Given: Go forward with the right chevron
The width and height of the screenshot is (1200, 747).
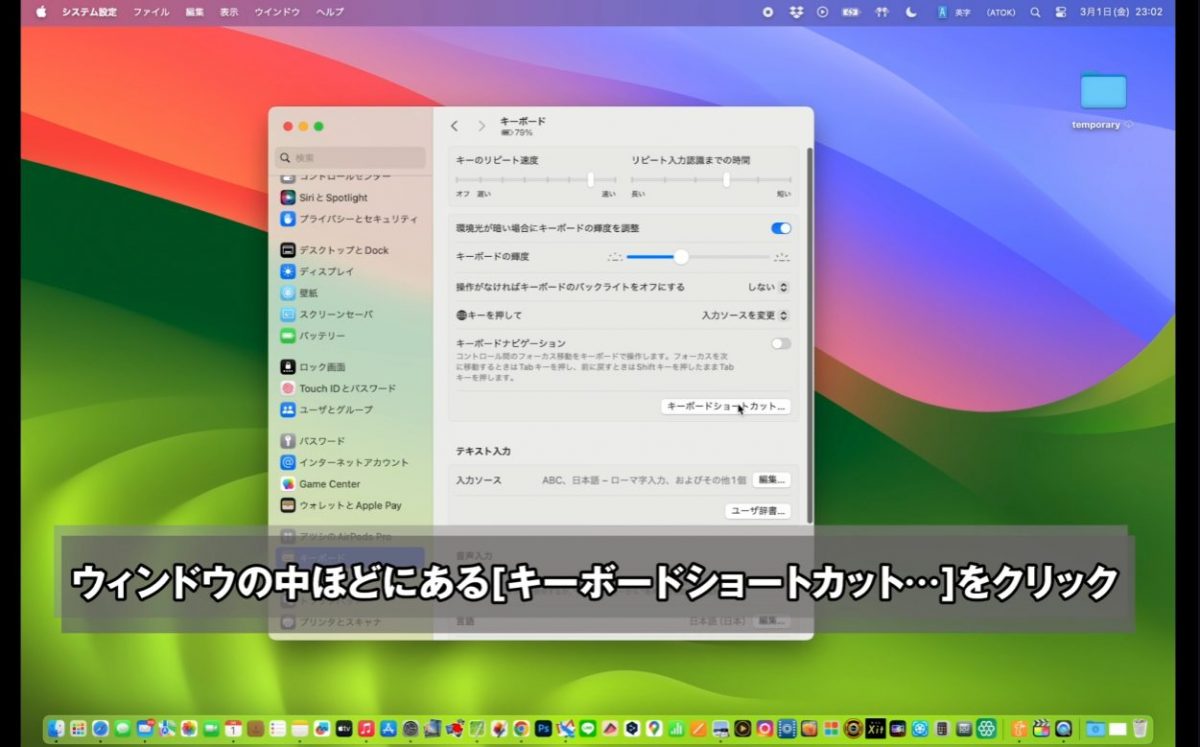Looking at the screenshot, I should 481,126.
